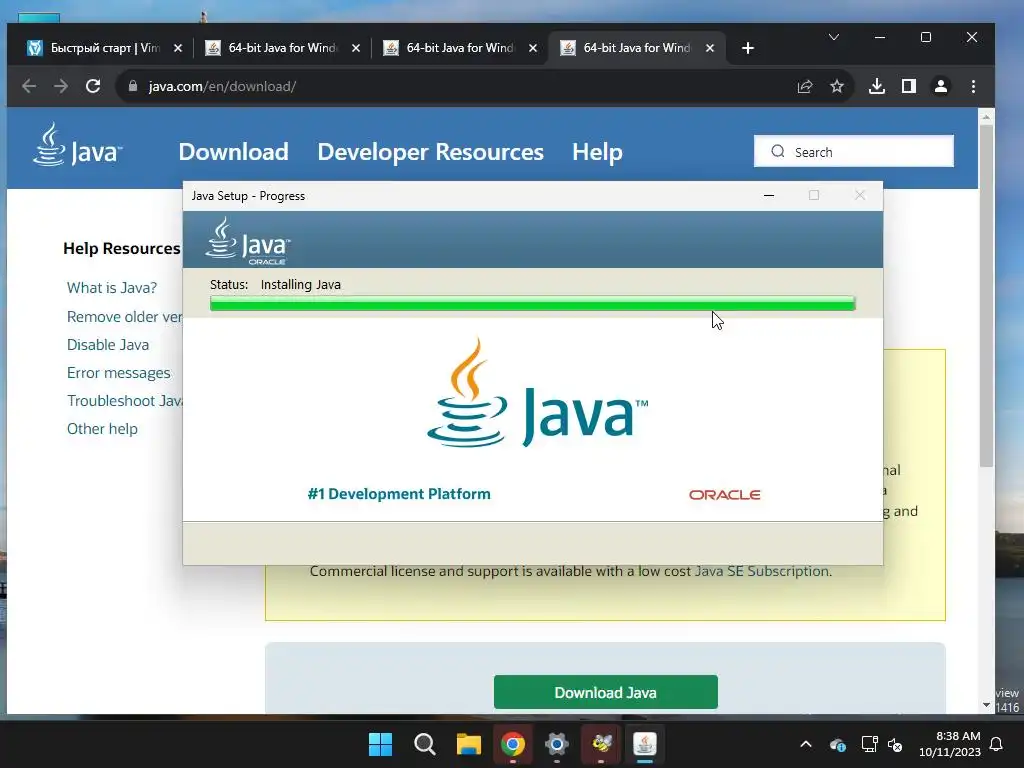Open Developer Resources menu

point(430,152)
